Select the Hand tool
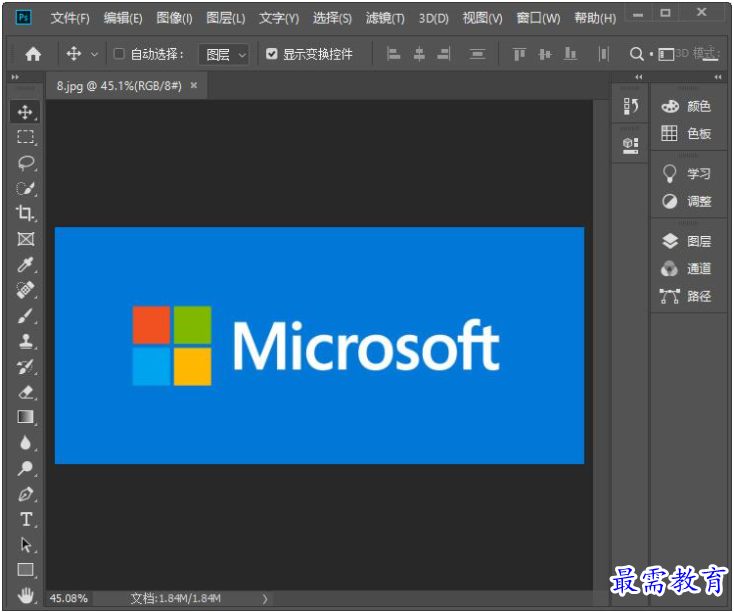The height and width of the screenshot is (612, 734). [25, 595]
